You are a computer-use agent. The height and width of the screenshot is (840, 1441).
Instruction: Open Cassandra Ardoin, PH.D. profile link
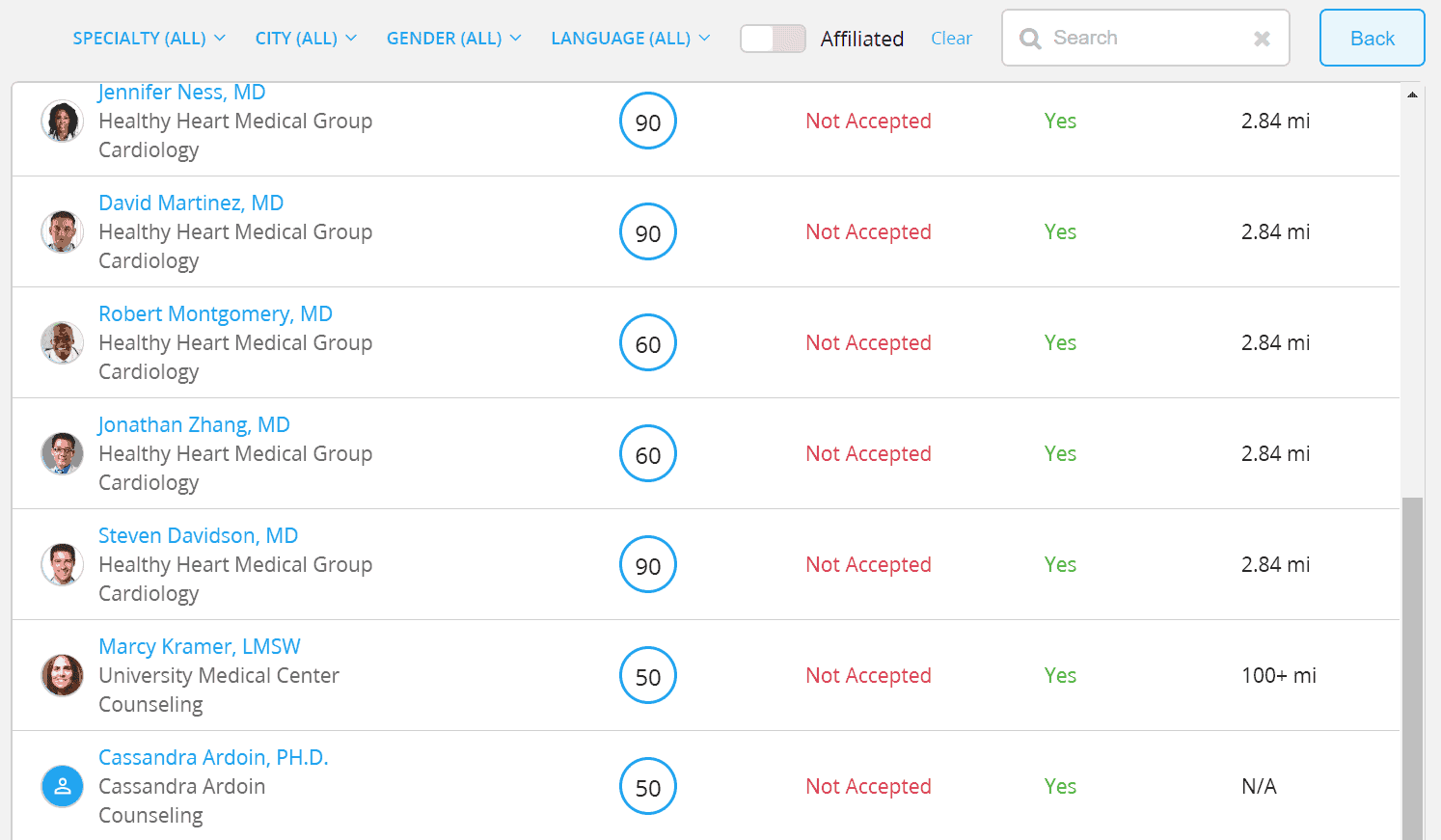[x=213, y=758]
